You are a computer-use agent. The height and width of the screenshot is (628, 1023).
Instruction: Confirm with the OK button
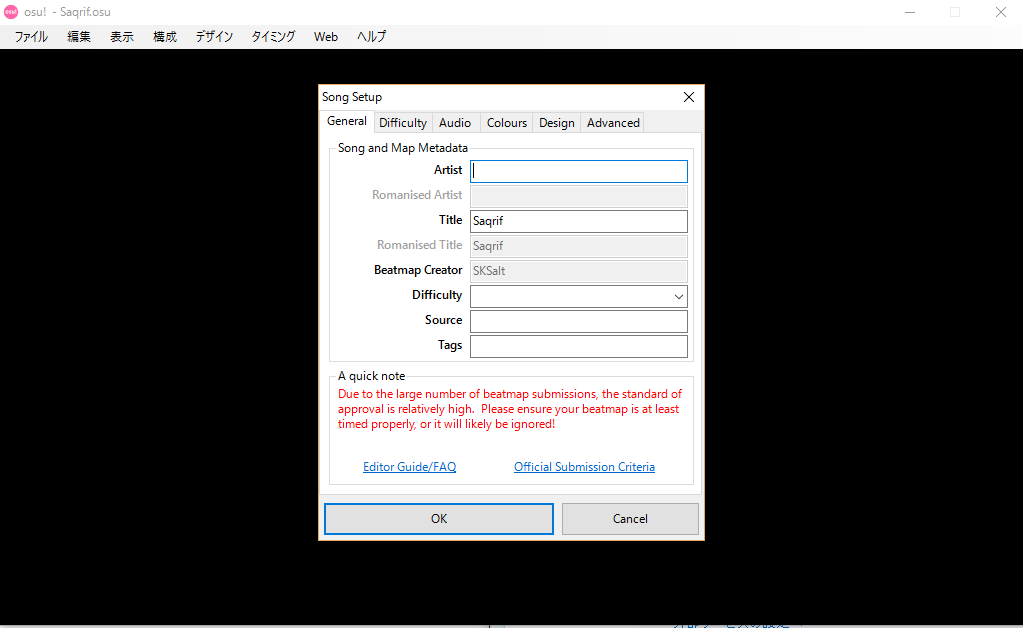tap(439, 518)
